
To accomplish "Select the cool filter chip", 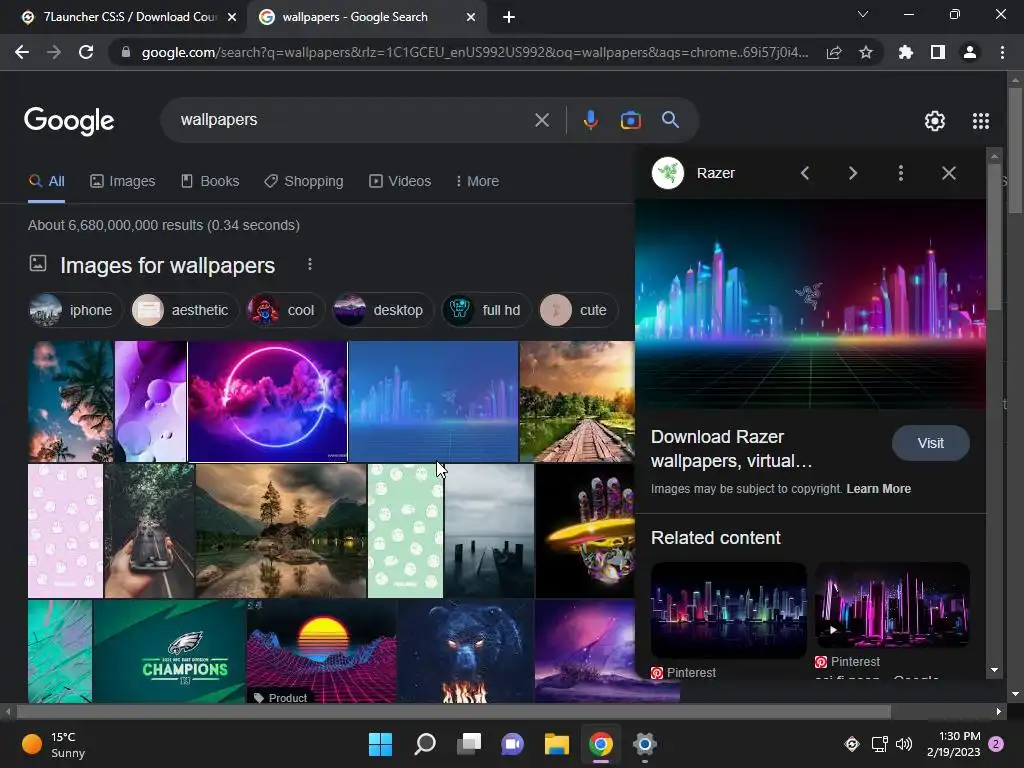I will point(285,310).
